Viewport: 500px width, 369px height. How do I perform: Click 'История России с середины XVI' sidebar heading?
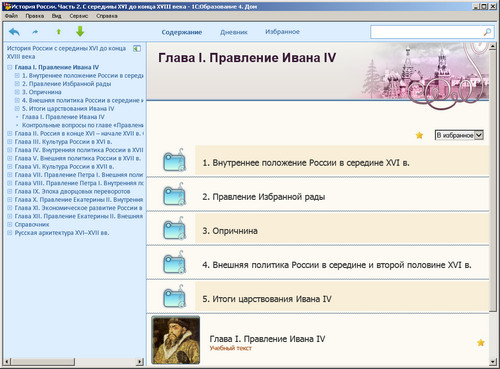66,52
